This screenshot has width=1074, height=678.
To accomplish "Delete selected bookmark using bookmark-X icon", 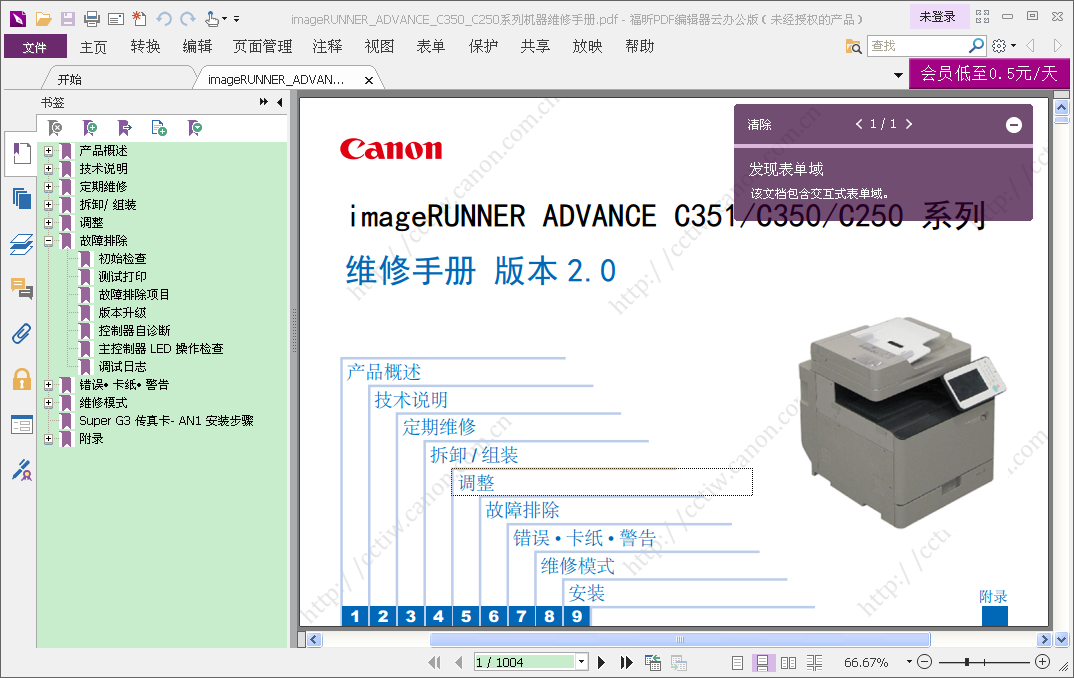I will point(55,127).
